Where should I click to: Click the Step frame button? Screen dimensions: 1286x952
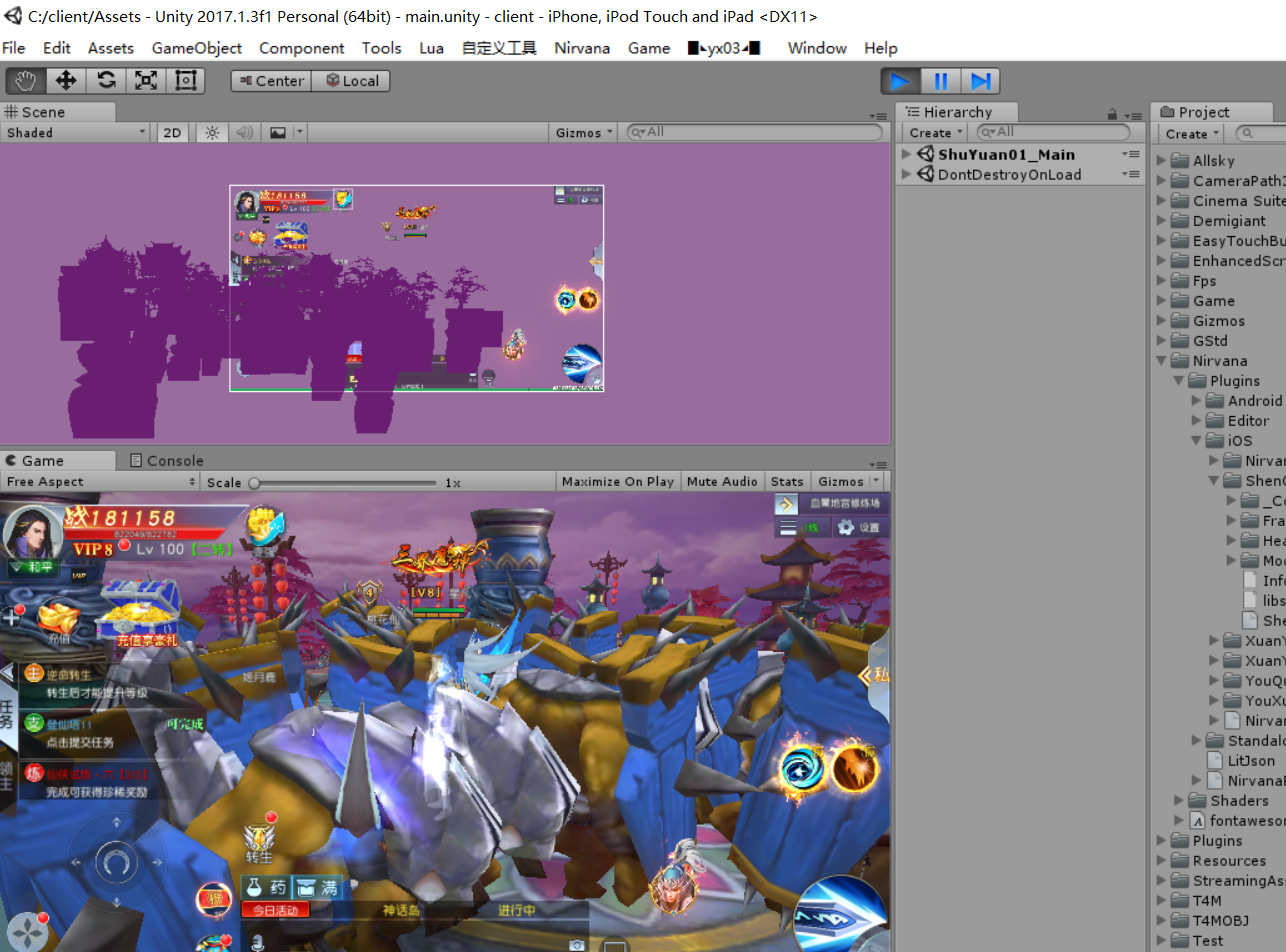[980, 81]
